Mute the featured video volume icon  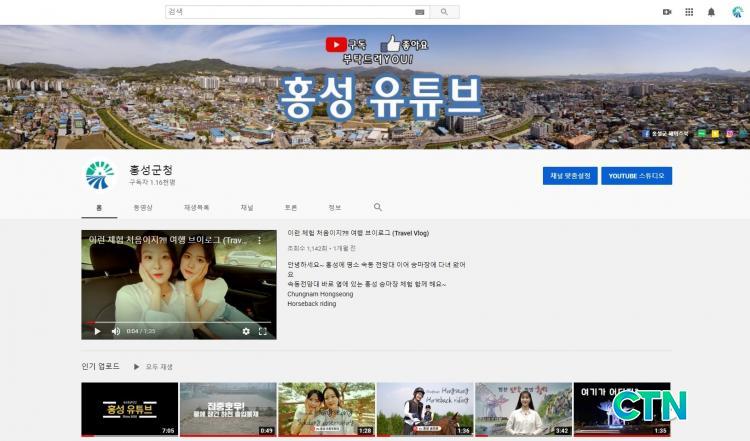[x=116, y=331]
